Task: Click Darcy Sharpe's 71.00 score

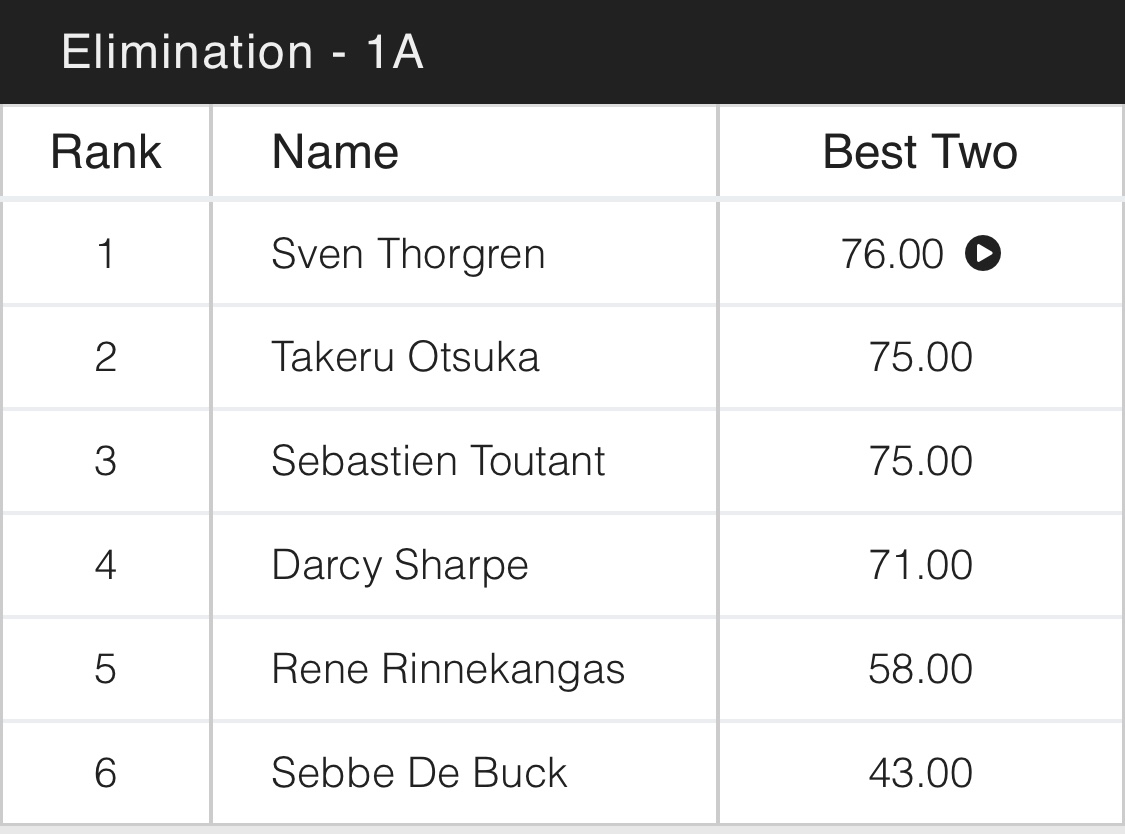Action: tap(920, 565)
